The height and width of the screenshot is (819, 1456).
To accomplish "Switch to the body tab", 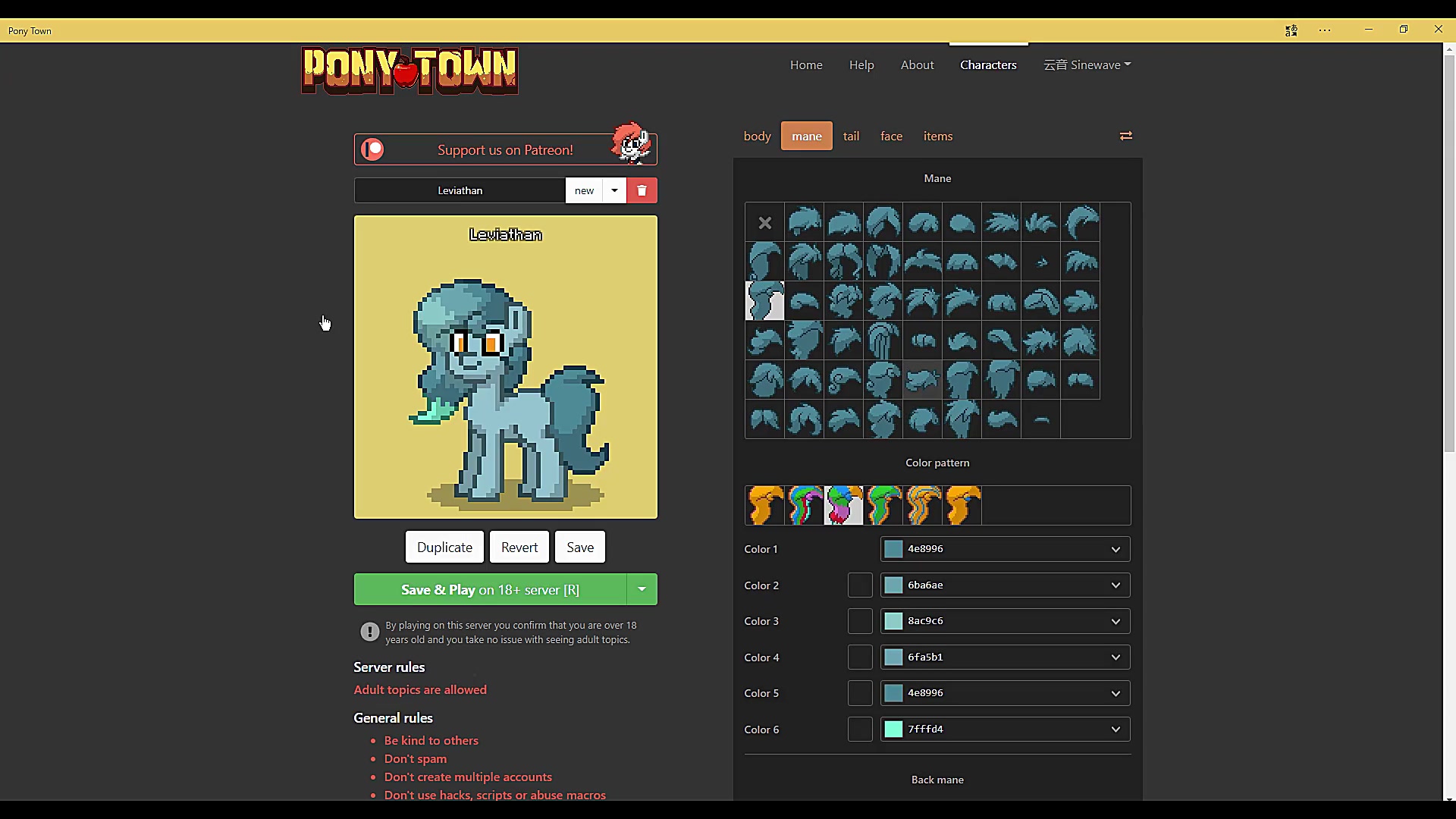I will 757,136.
